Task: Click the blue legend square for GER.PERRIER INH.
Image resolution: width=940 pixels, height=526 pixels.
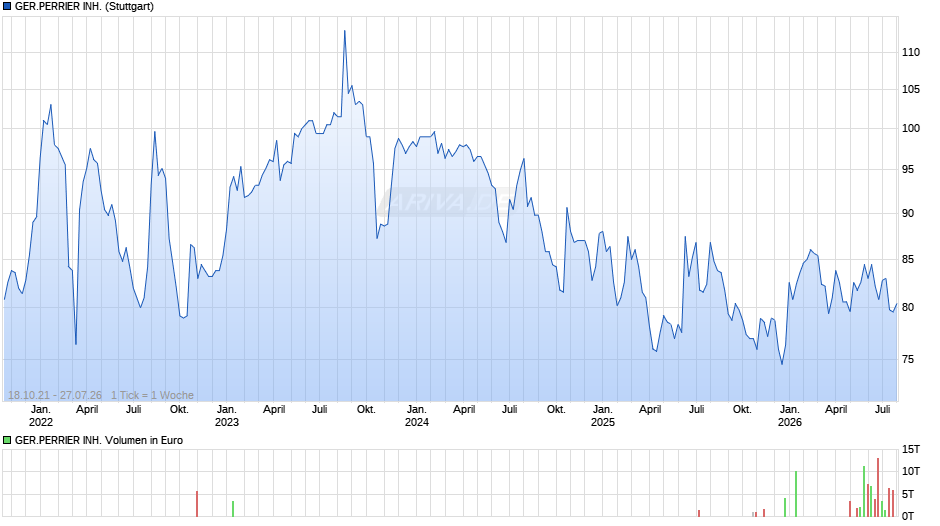Action: point(7,7)
